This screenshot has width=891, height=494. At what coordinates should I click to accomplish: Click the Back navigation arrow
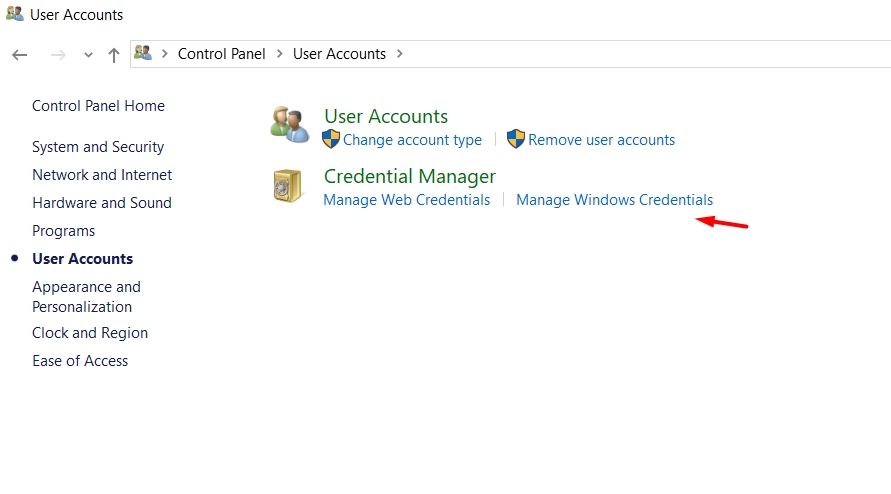[x=20, y=55]
